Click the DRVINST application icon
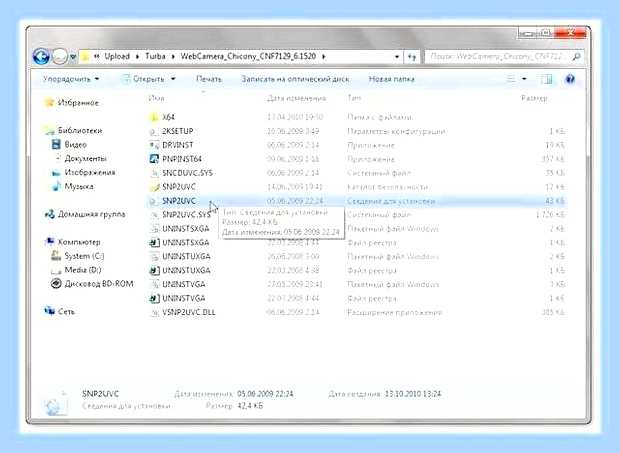The height and width of the screenshot is (453, 620). click(x=154, y=145)
